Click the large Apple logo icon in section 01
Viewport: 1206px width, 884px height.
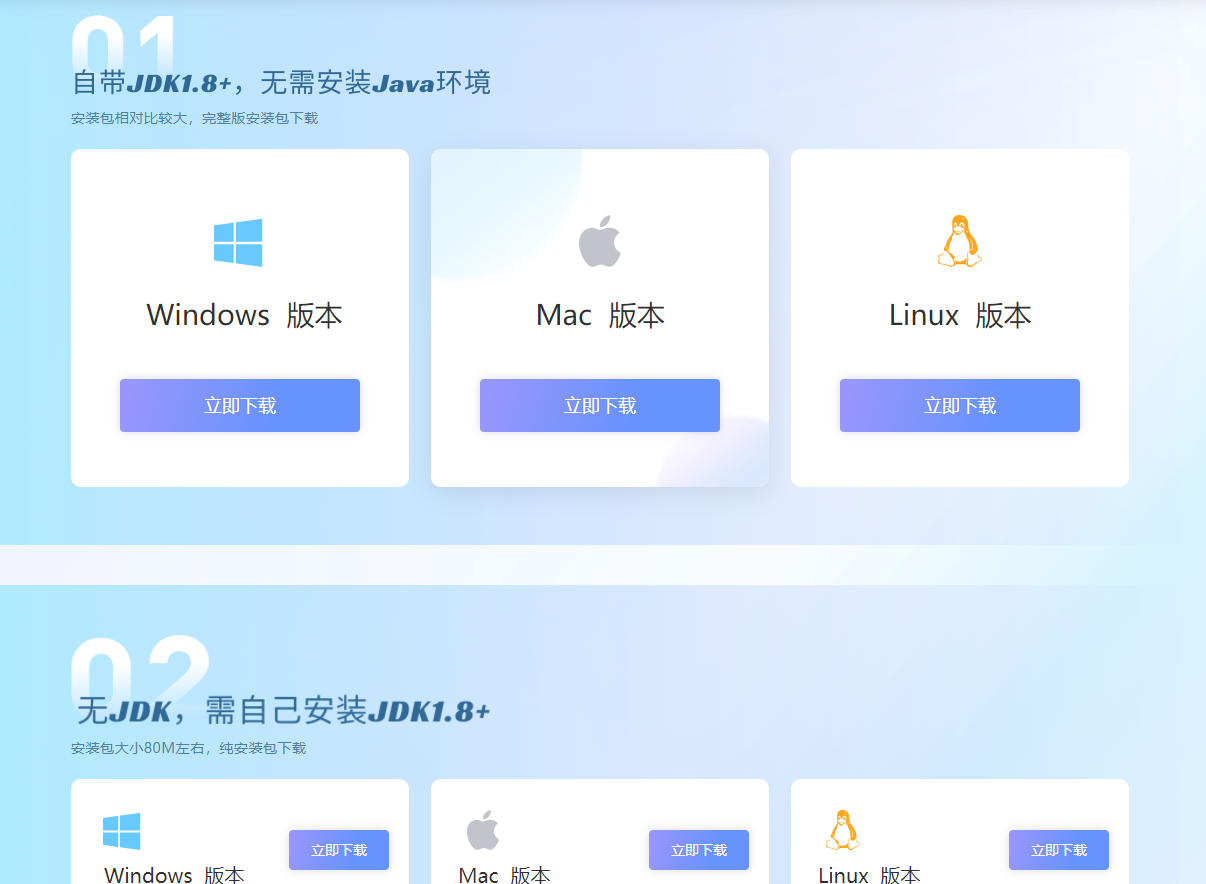[600, 242]
